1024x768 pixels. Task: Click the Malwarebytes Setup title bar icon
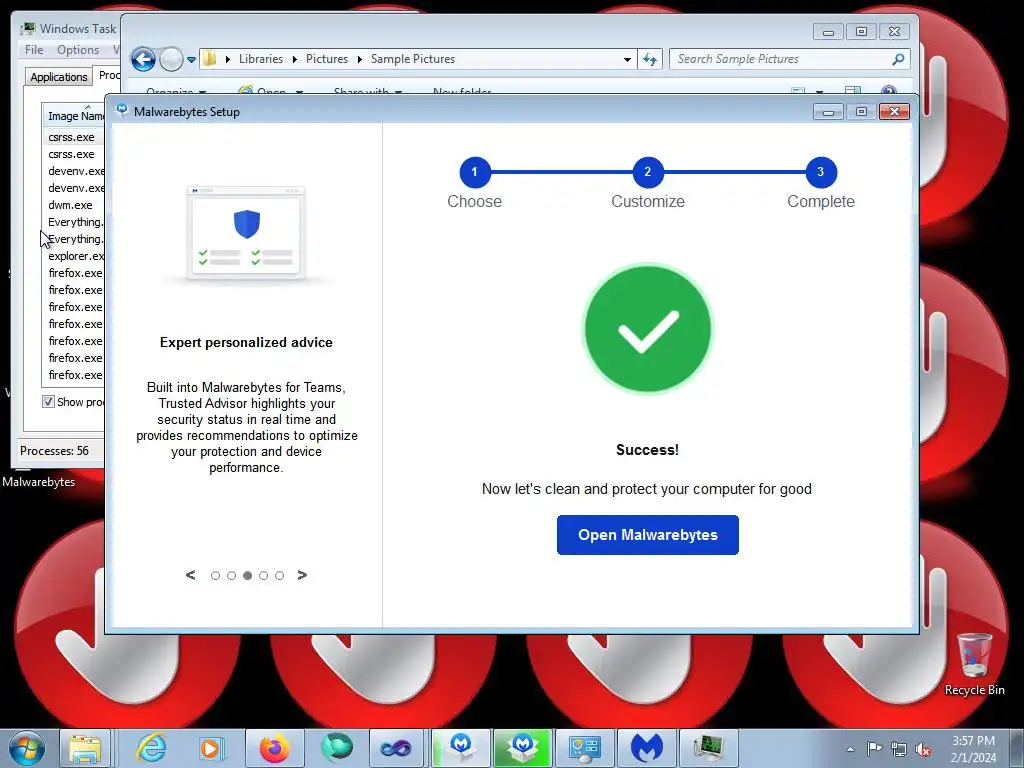click(121, 110)
